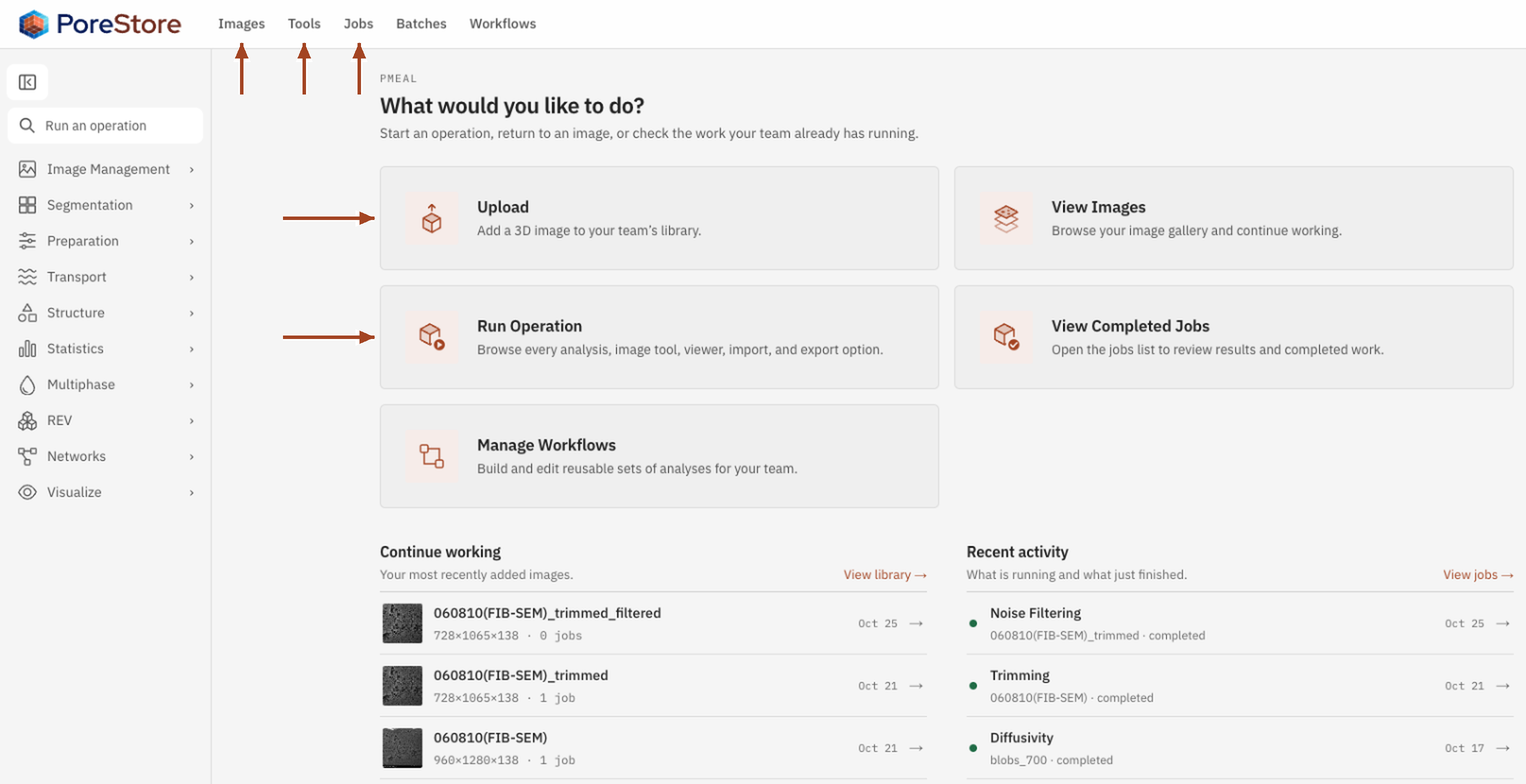Click the search magnifier icon
Screen dimensions: 1526x784
pos(27,126)
